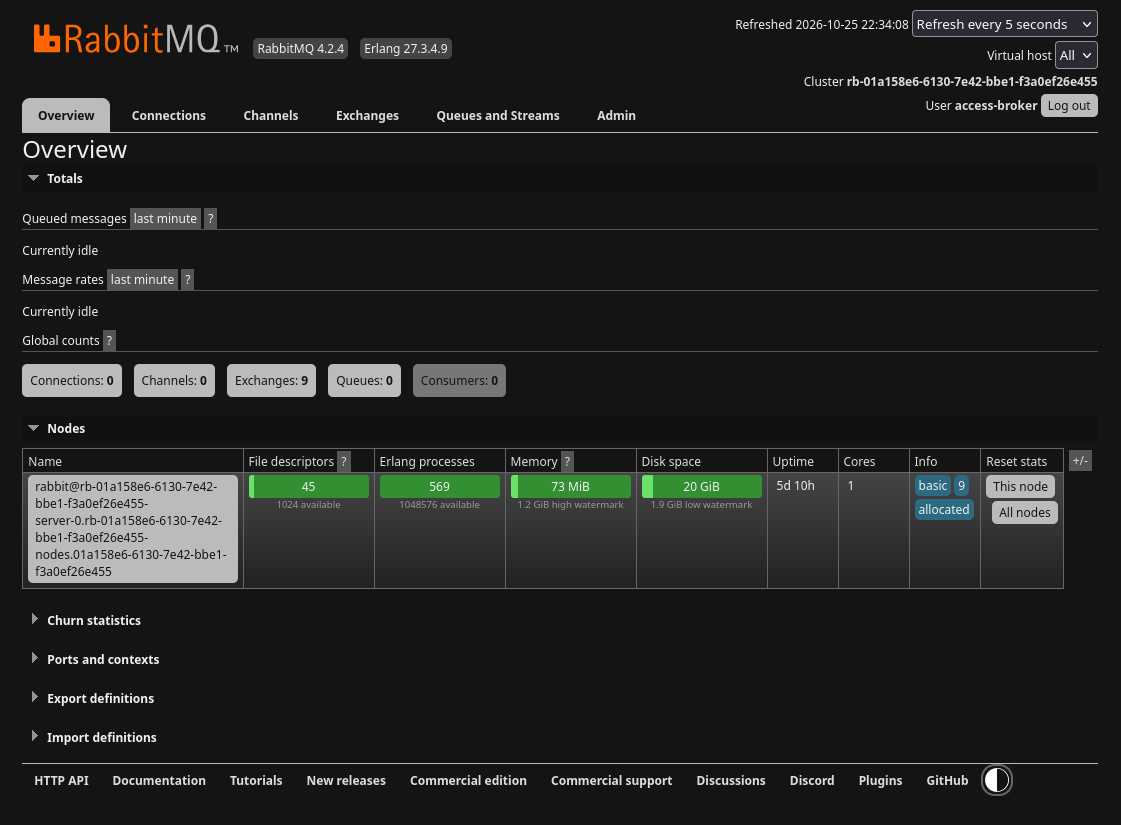Image resolution: width=1121 pixels, height=825 pixels.
Task: Open the GitHub link
Action: [947, 780]
